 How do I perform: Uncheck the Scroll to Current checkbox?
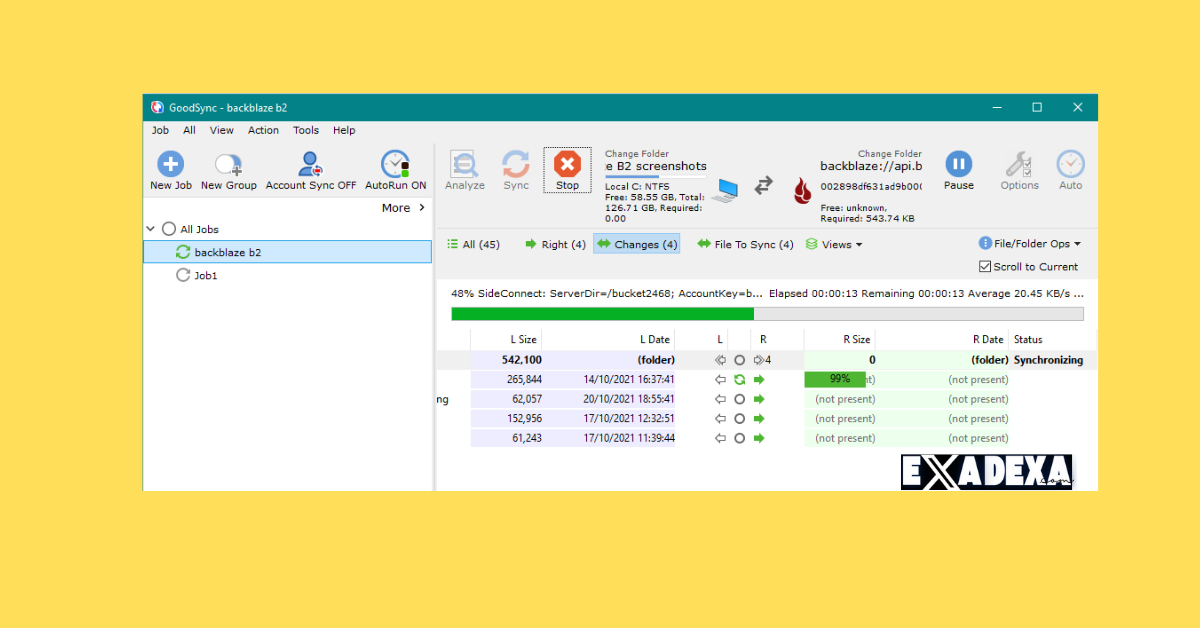point(985,267)
